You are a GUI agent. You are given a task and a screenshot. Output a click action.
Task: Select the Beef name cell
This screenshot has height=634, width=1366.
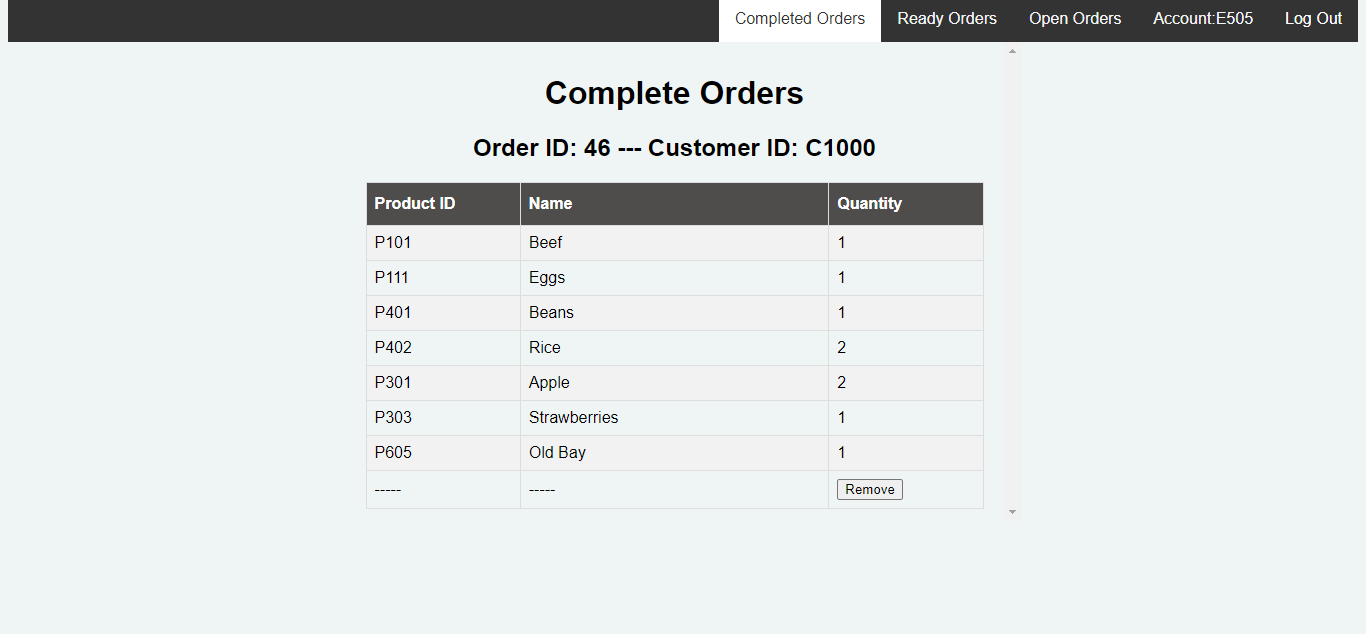[674, 243]
